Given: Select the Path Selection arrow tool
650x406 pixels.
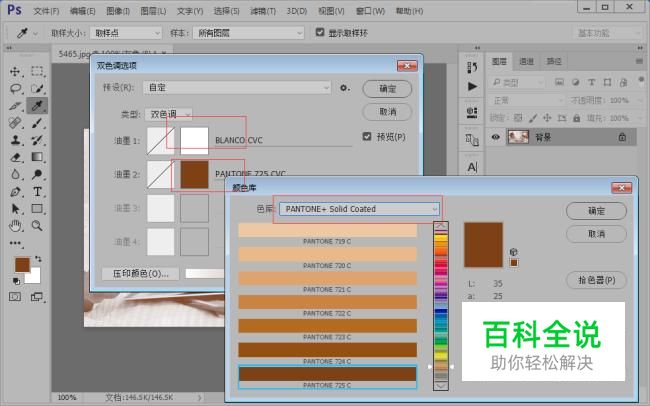Looking at the screenshot, I should 15,209.
